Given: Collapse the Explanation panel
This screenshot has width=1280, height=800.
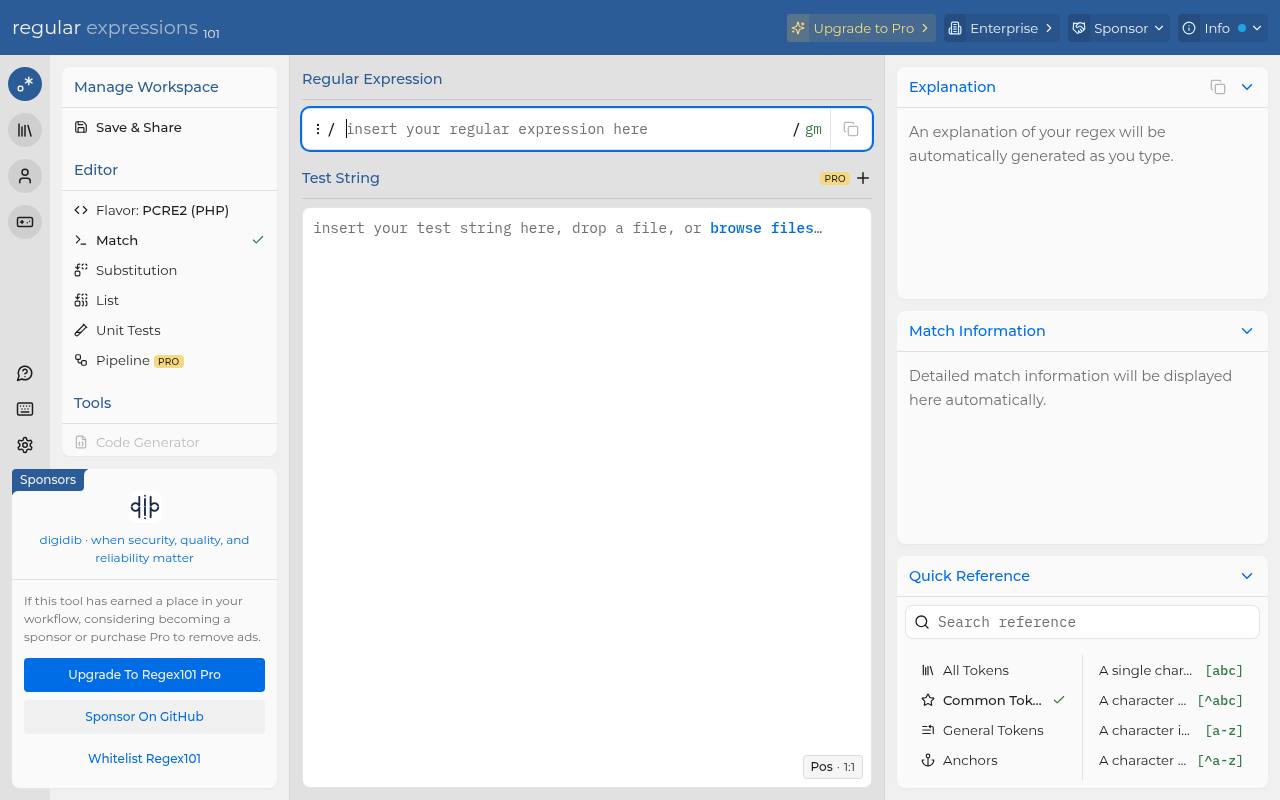Looking at the screenshot, I should [1247, 87].
